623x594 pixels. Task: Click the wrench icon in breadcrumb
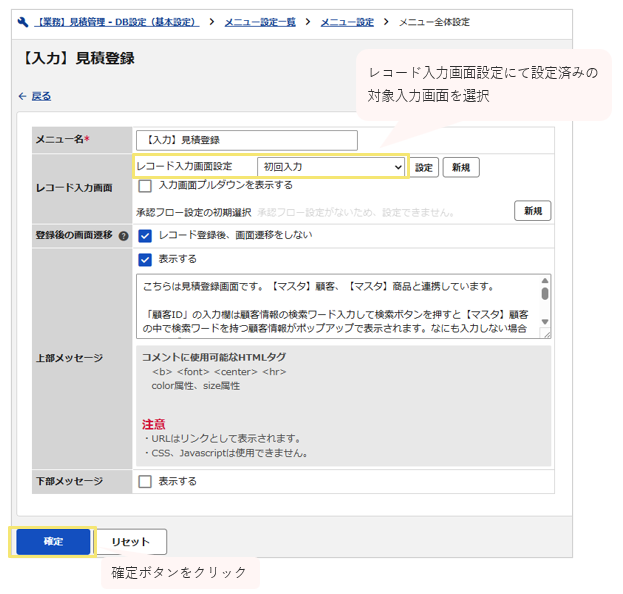pos(23,22)
